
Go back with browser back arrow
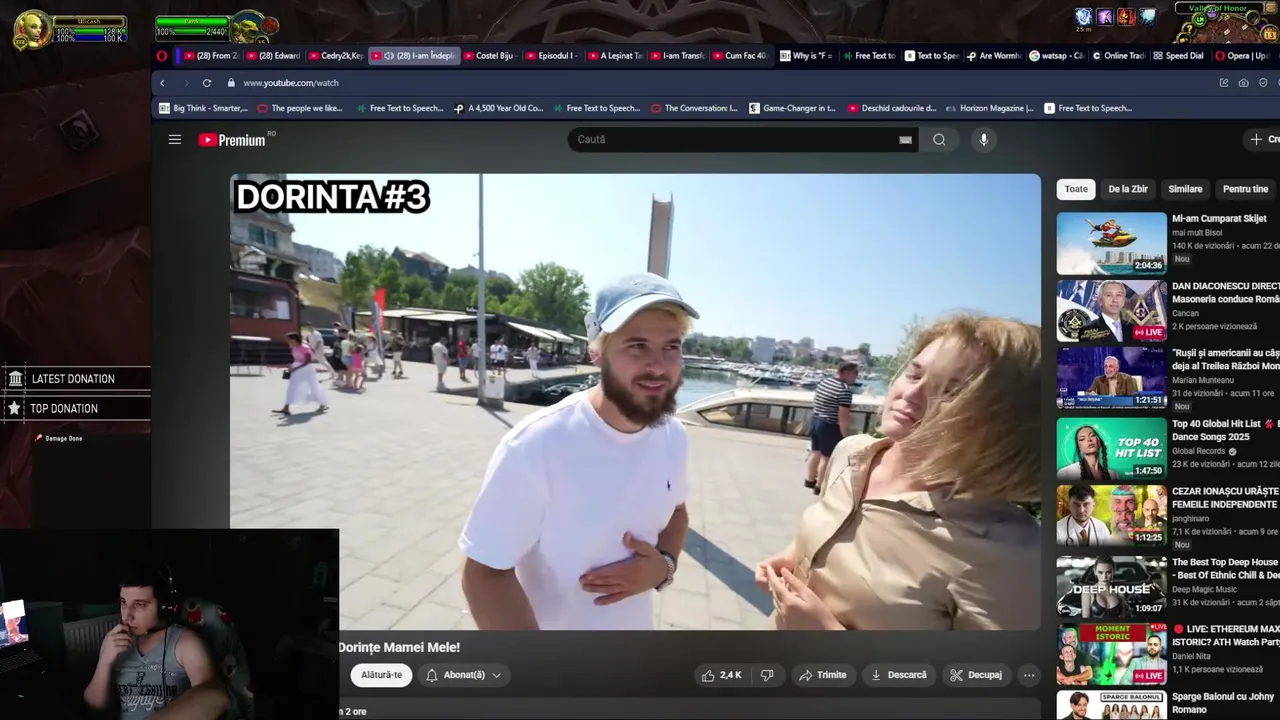[162, 83]
